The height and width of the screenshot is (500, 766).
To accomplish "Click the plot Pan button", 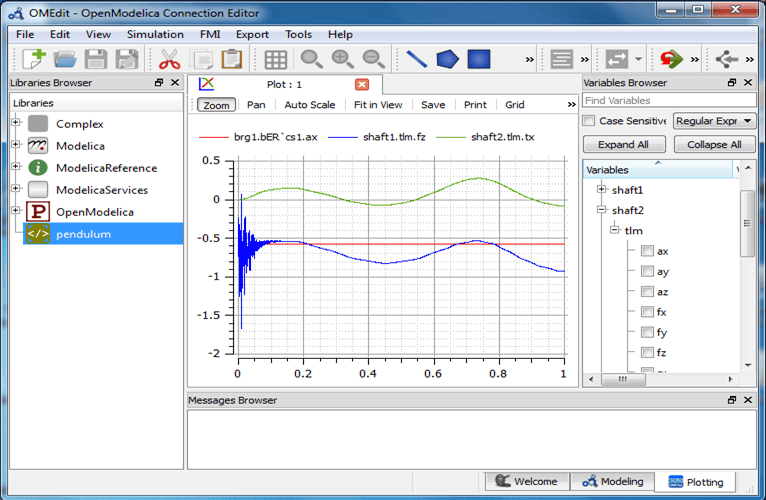I will (256, 105).
